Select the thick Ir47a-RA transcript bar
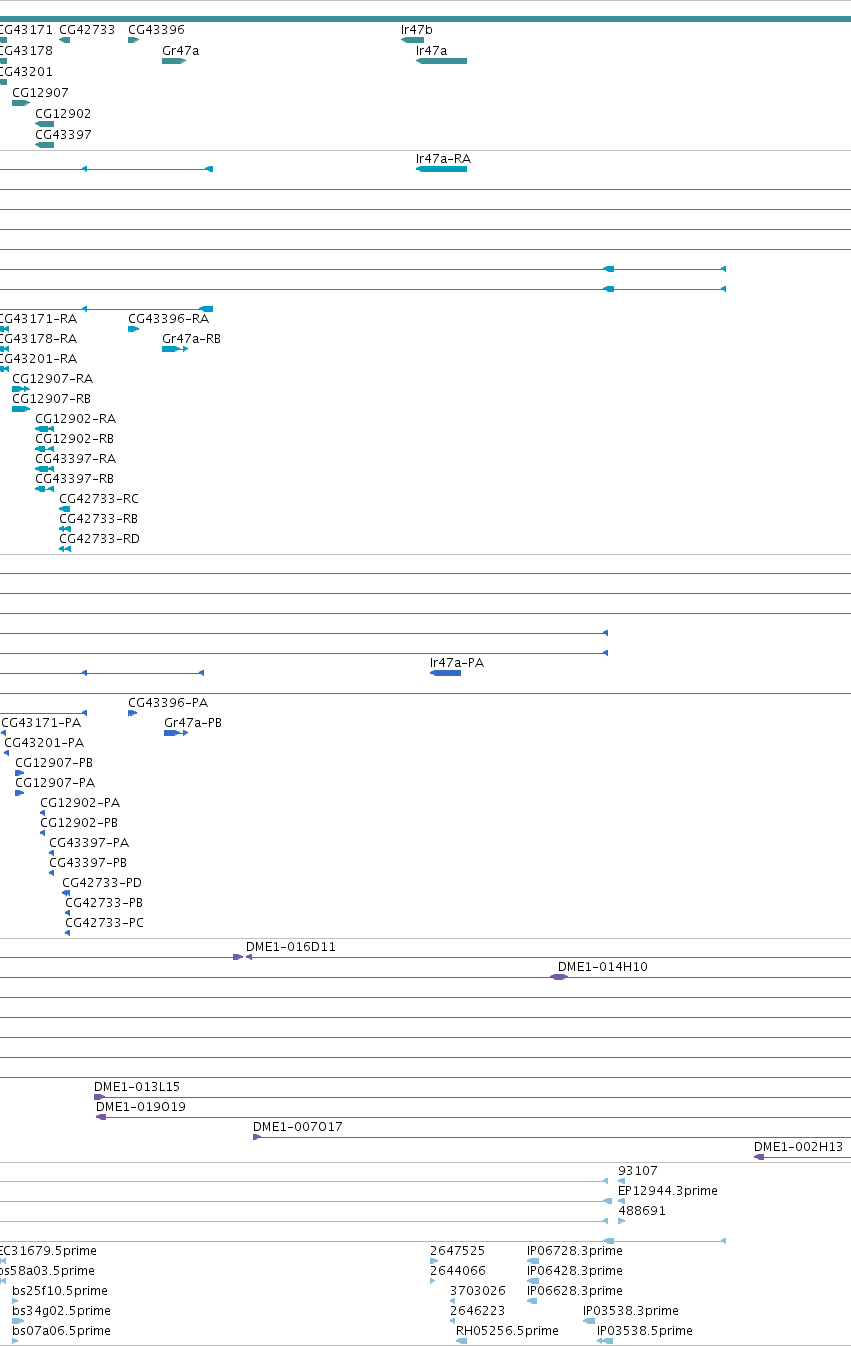This screenshot has height=1346, width=851. click(441, 169)
